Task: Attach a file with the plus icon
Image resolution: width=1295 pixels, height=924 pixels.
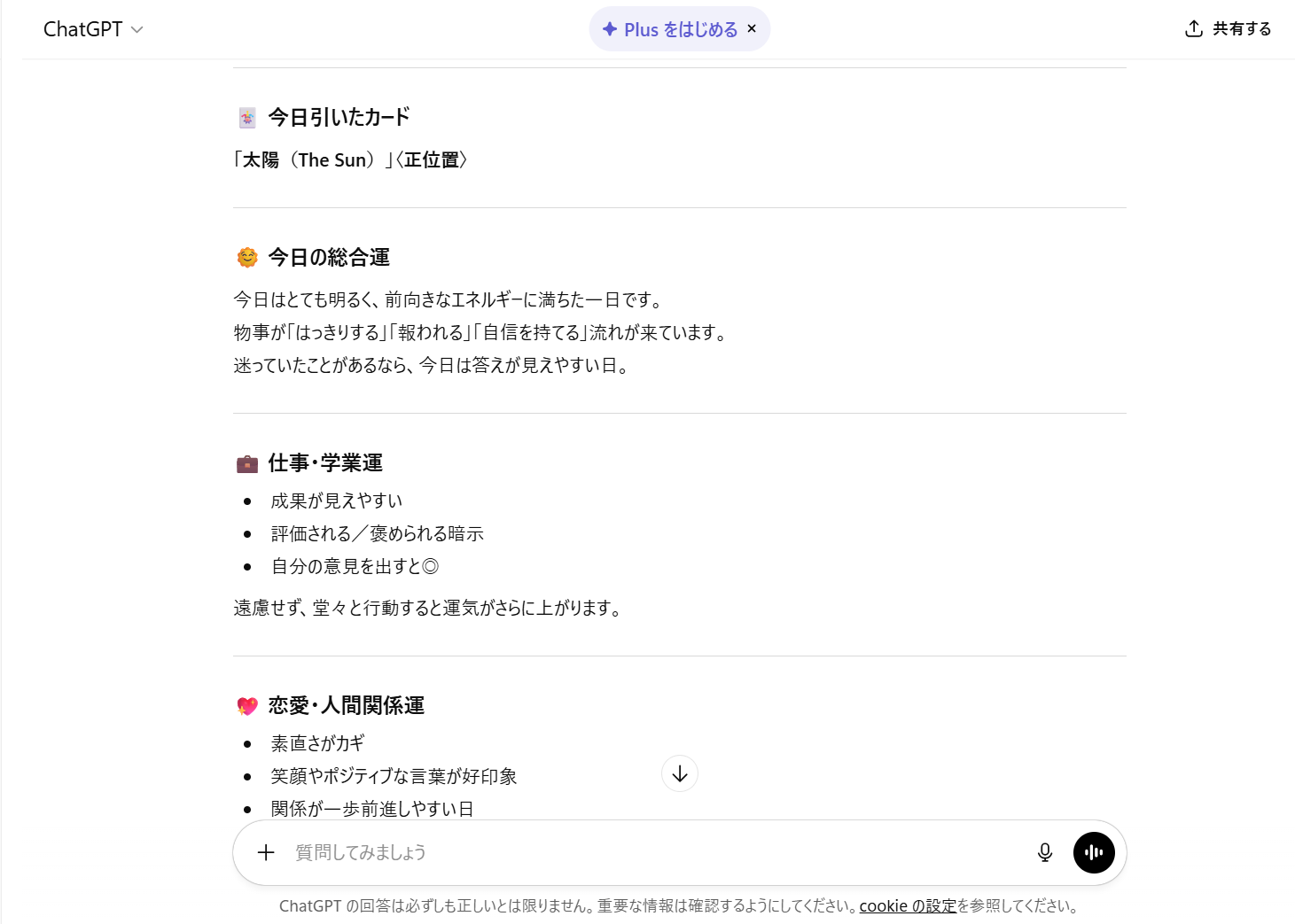Action: tap(265, 852)
